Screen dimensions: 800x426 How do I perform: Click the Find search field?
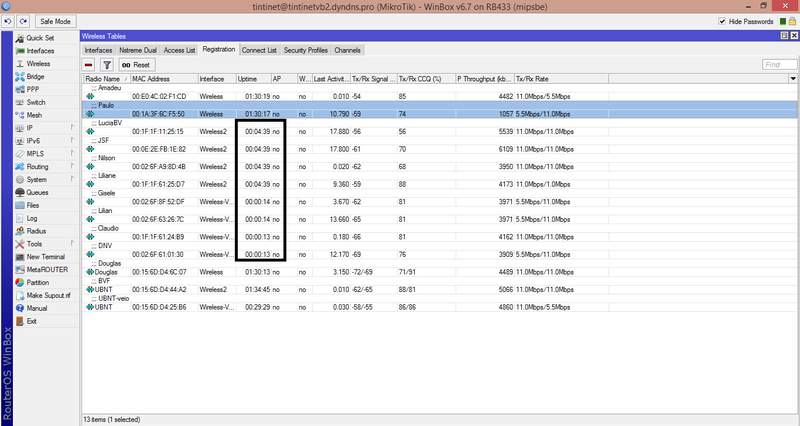tap(780, 65)
